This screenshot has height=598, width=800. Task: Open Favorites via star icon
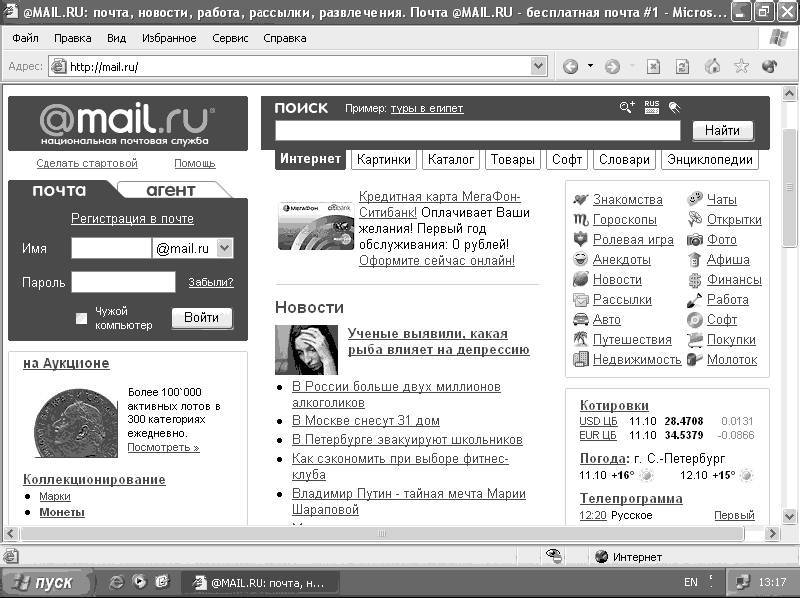pos(741,66)
